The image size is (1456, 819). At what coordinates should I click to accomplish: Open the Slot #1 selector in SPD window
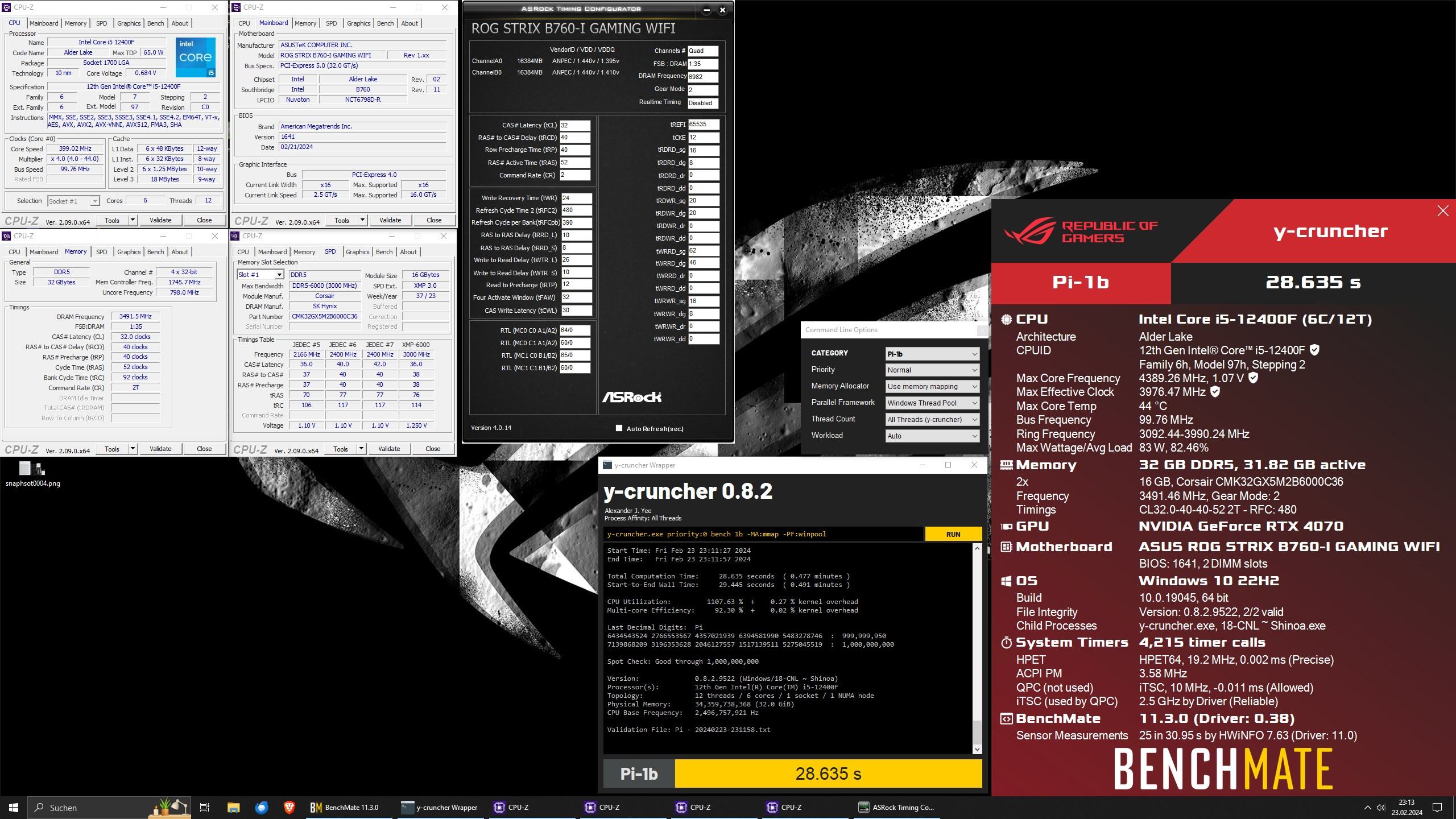point(260,275)
